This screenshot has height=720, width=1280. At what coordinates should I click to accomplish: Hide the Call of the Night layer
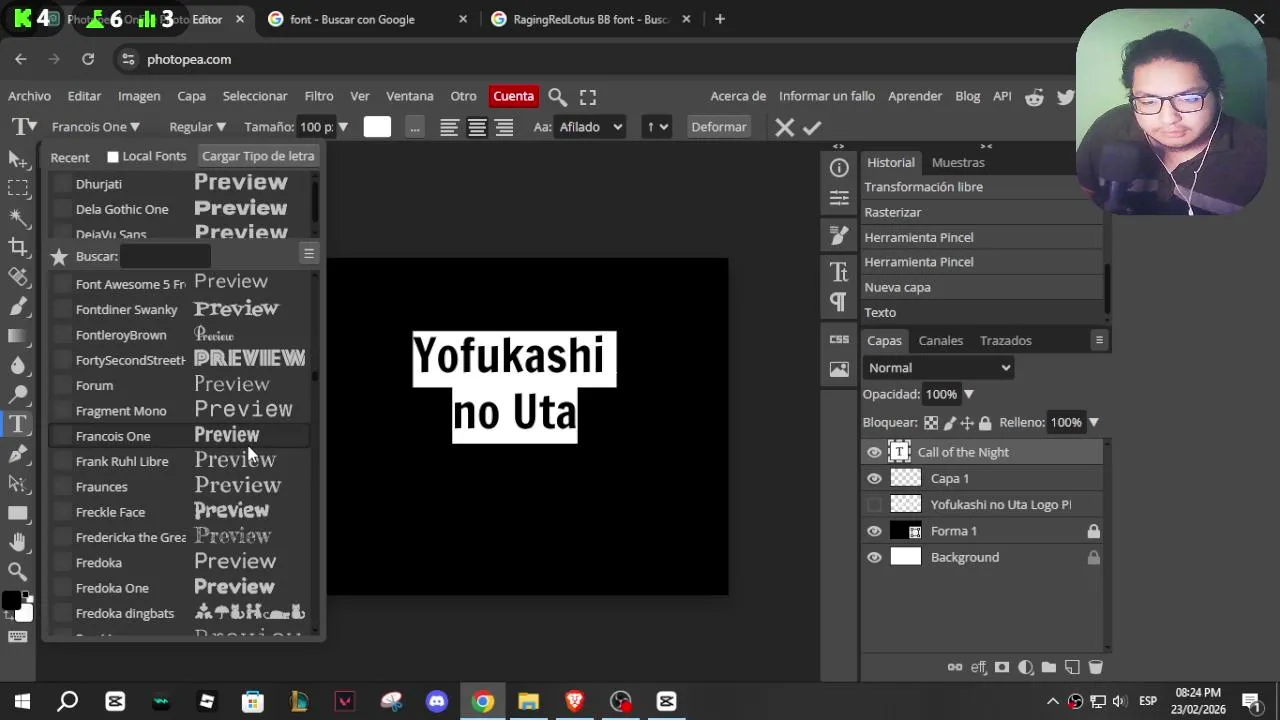874,453
